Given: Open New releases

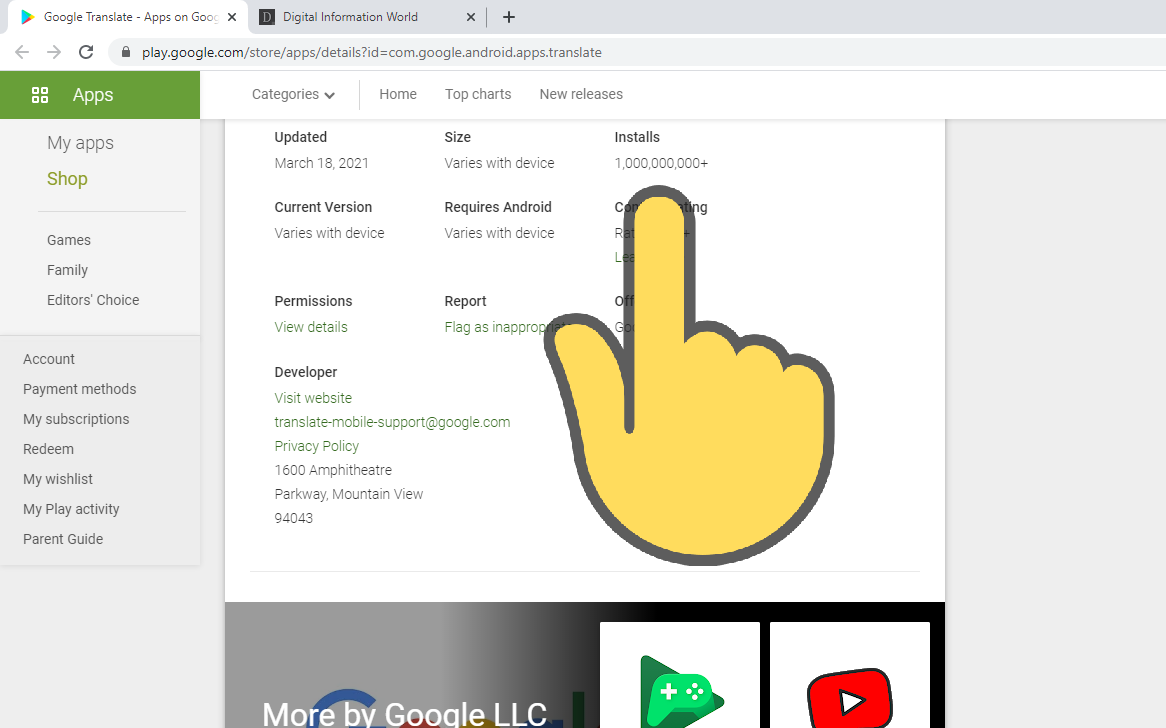Looking at the screenshot, I should pos(581,94).
